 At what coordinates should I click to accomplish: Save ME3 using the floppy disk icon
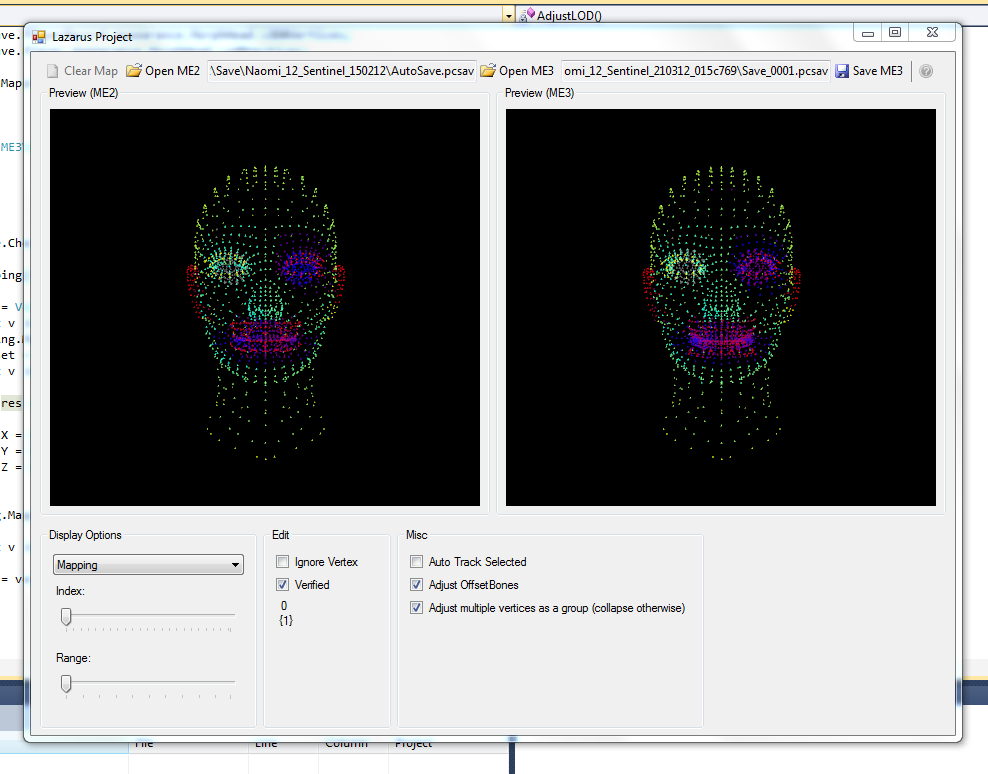coord(842,71)
